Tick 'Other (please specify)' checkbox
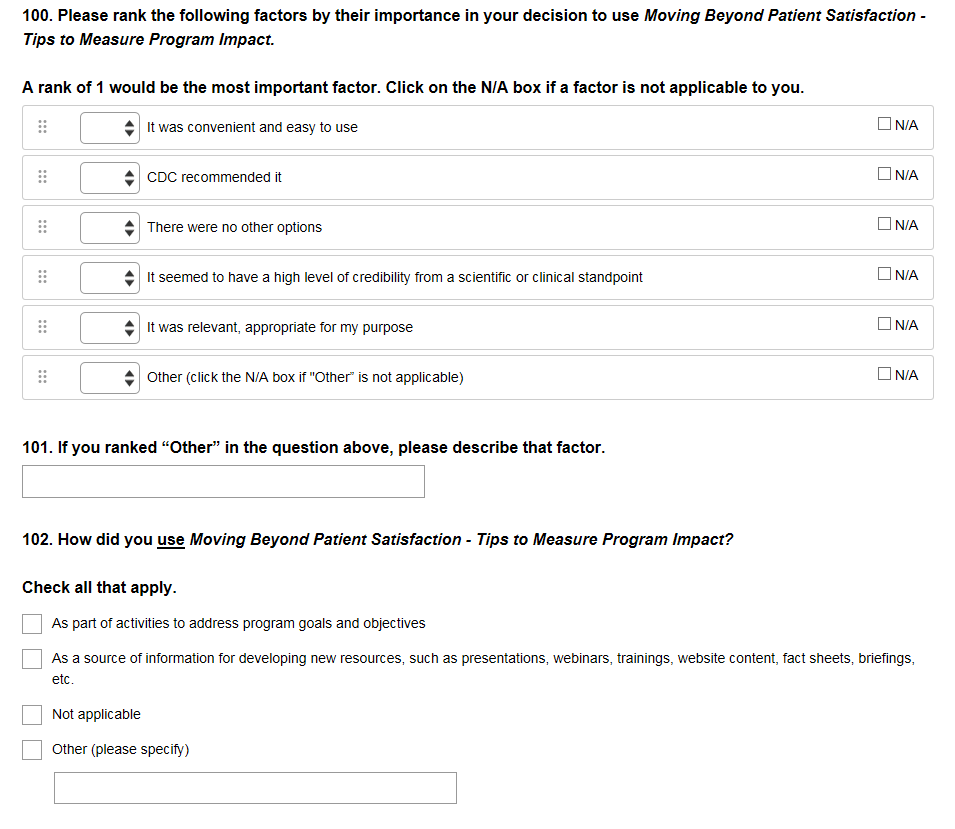955x829 pixels. click(32, 750)
